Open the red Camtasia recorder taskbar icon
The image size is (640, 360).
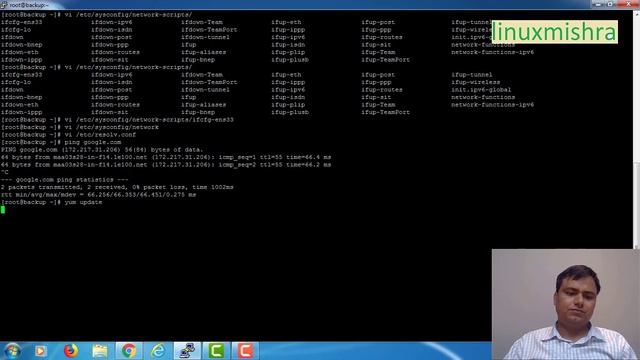pyautogui.click(x=245, y=351)
